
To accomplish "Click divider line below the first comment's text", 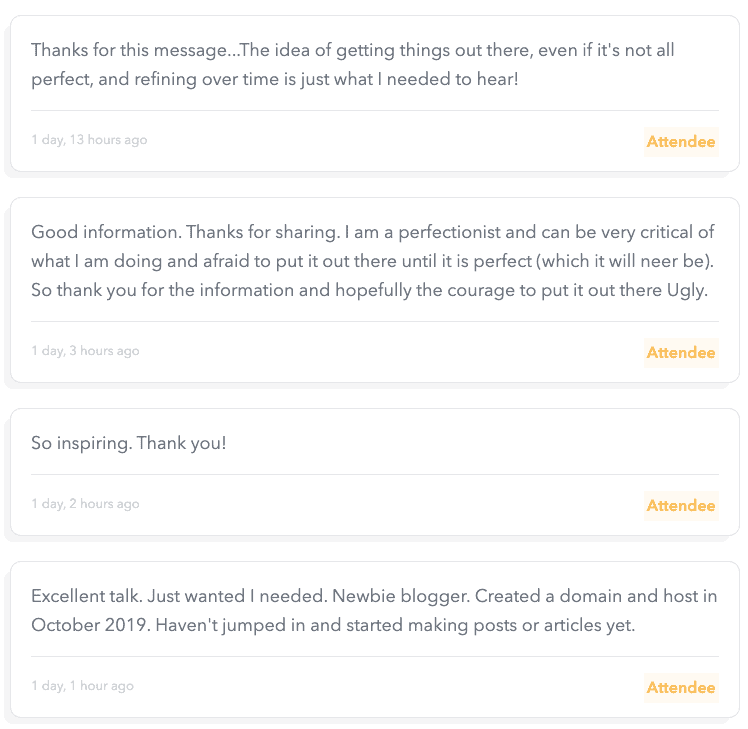I will click(x=375, y=110).
